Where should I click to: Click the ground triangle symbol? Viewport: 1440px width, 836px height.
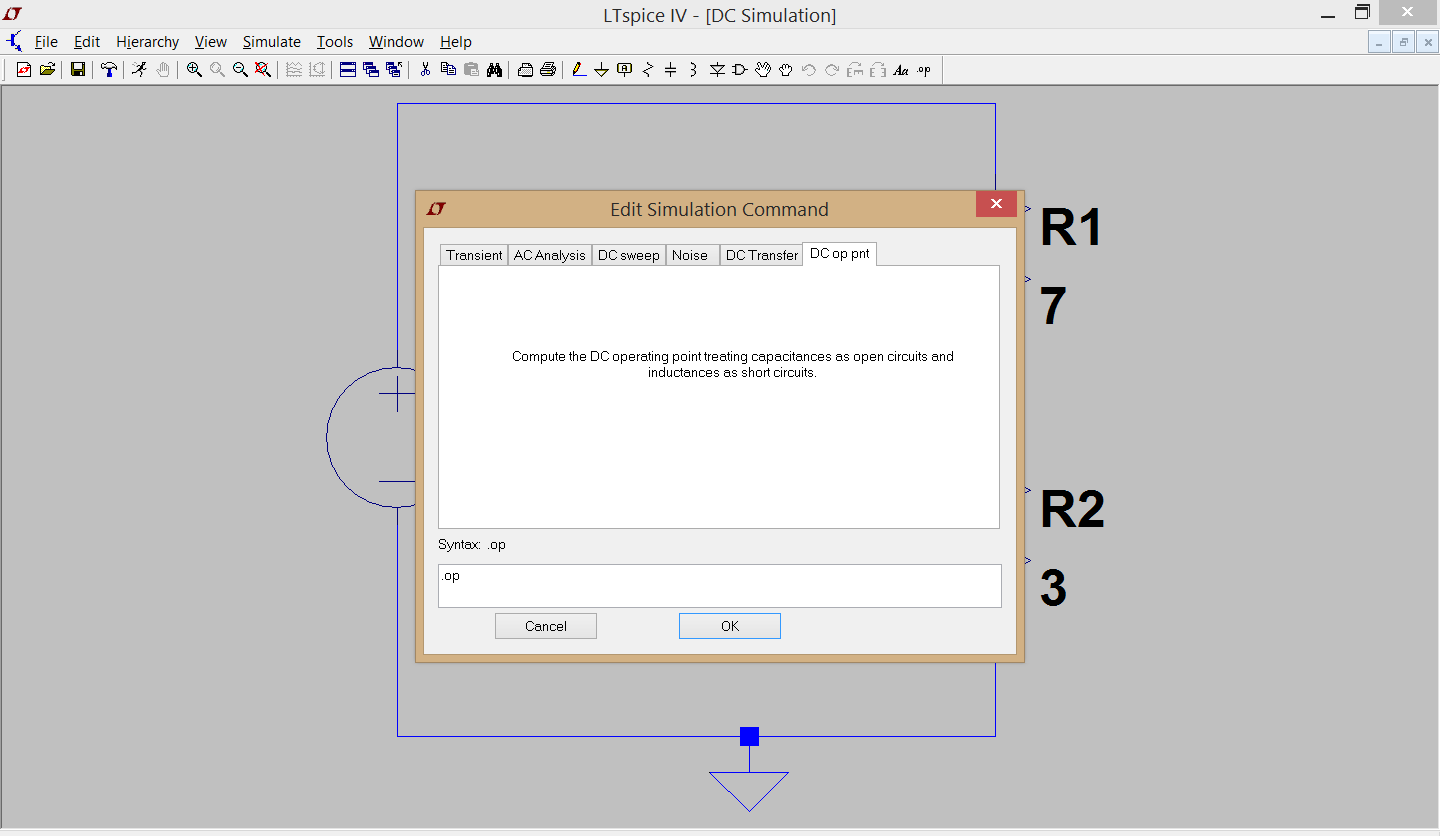pyautogui.click(x=749, y=791)
